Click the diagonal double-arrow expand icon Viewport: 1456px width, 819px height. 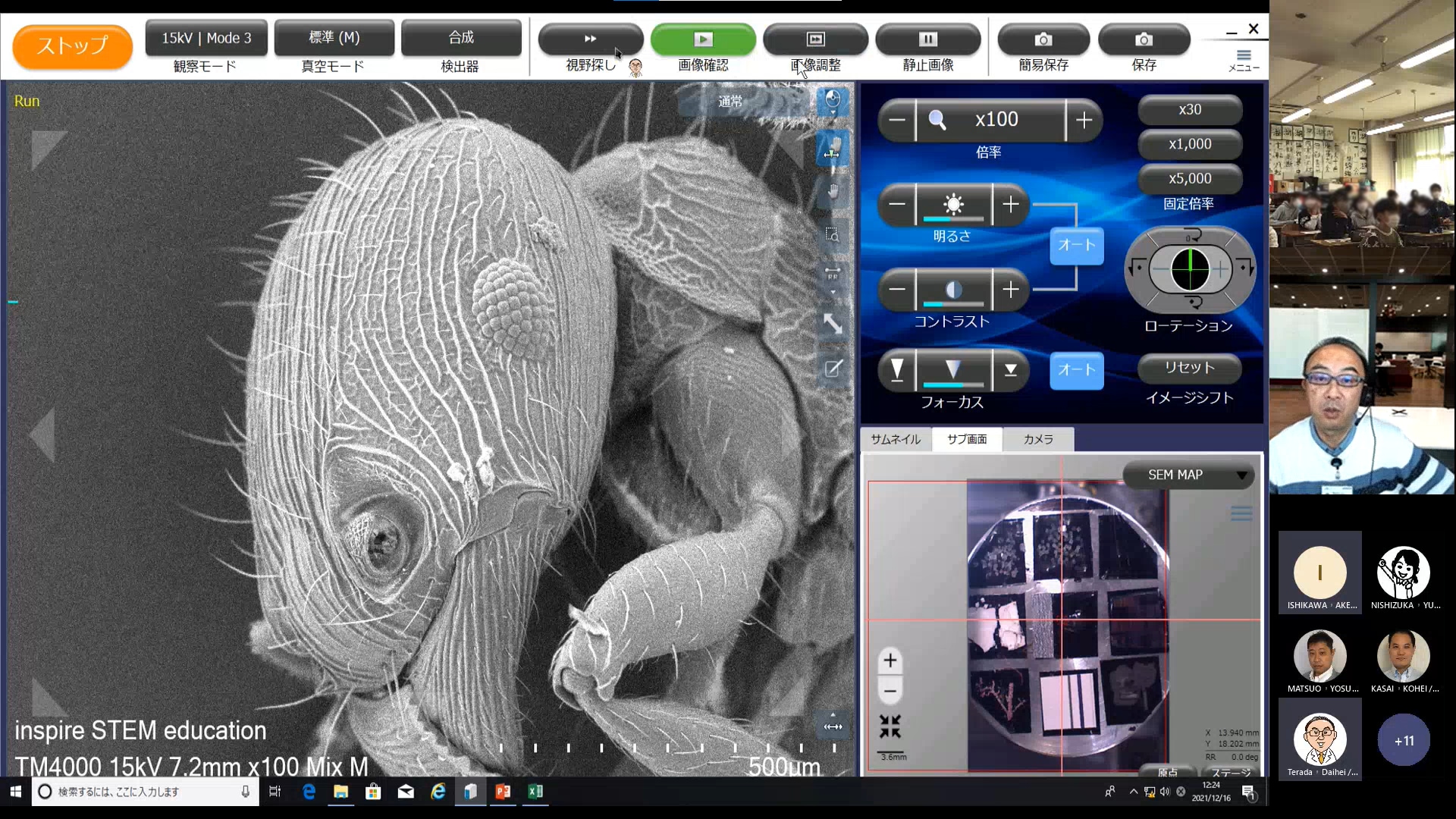pos(833,325)
